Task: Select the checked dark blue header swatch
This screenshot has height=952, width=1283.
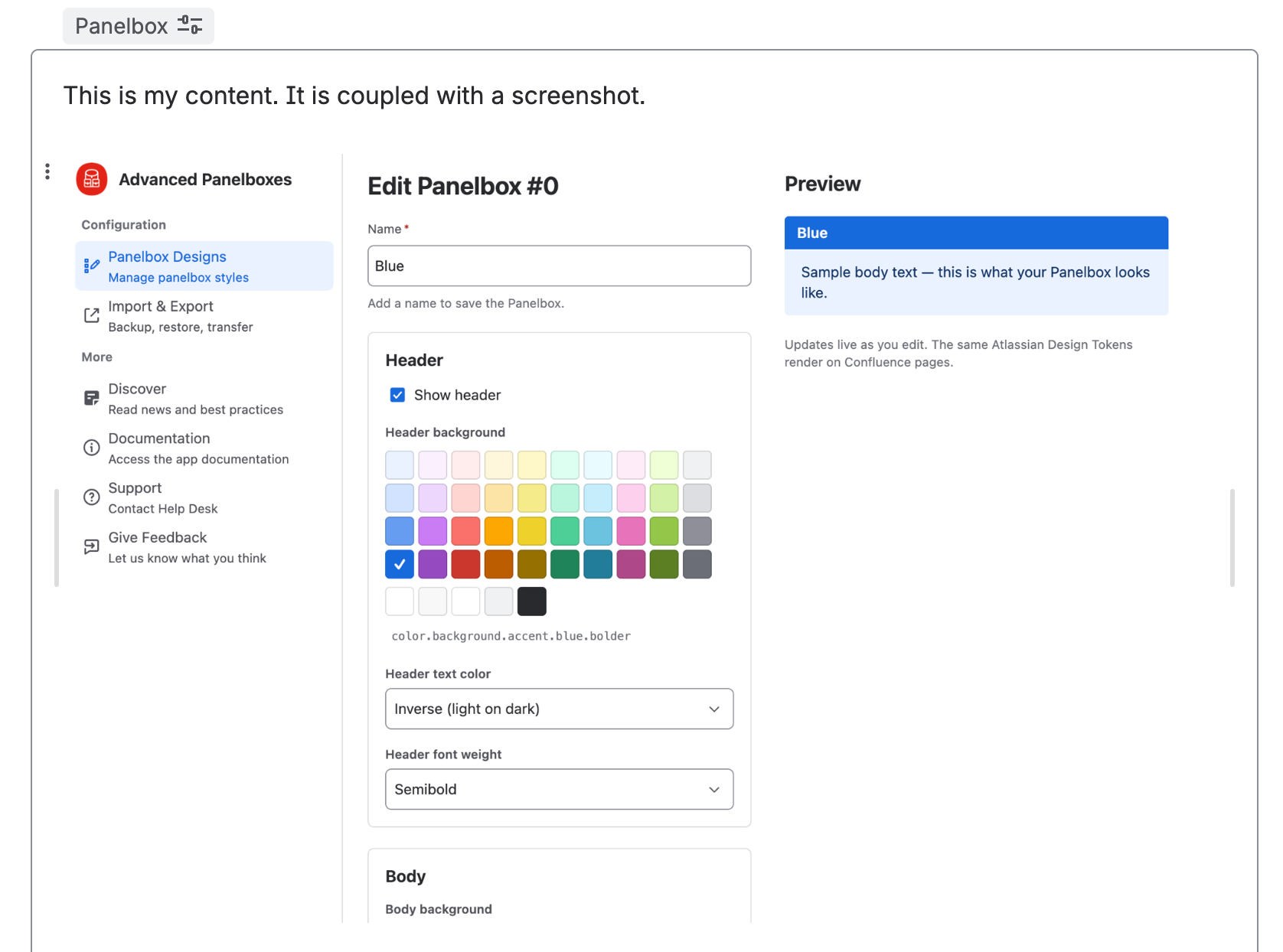Action: [x=400, y=564]
